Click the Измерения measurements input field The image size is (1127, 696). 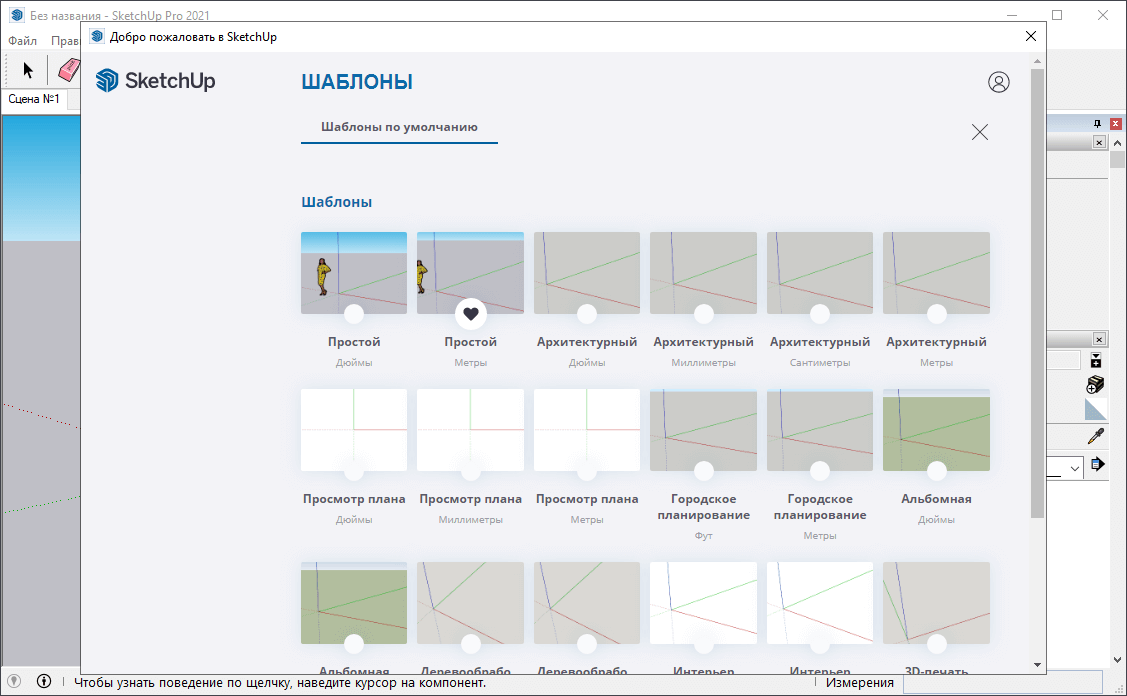pos(1010,682)
